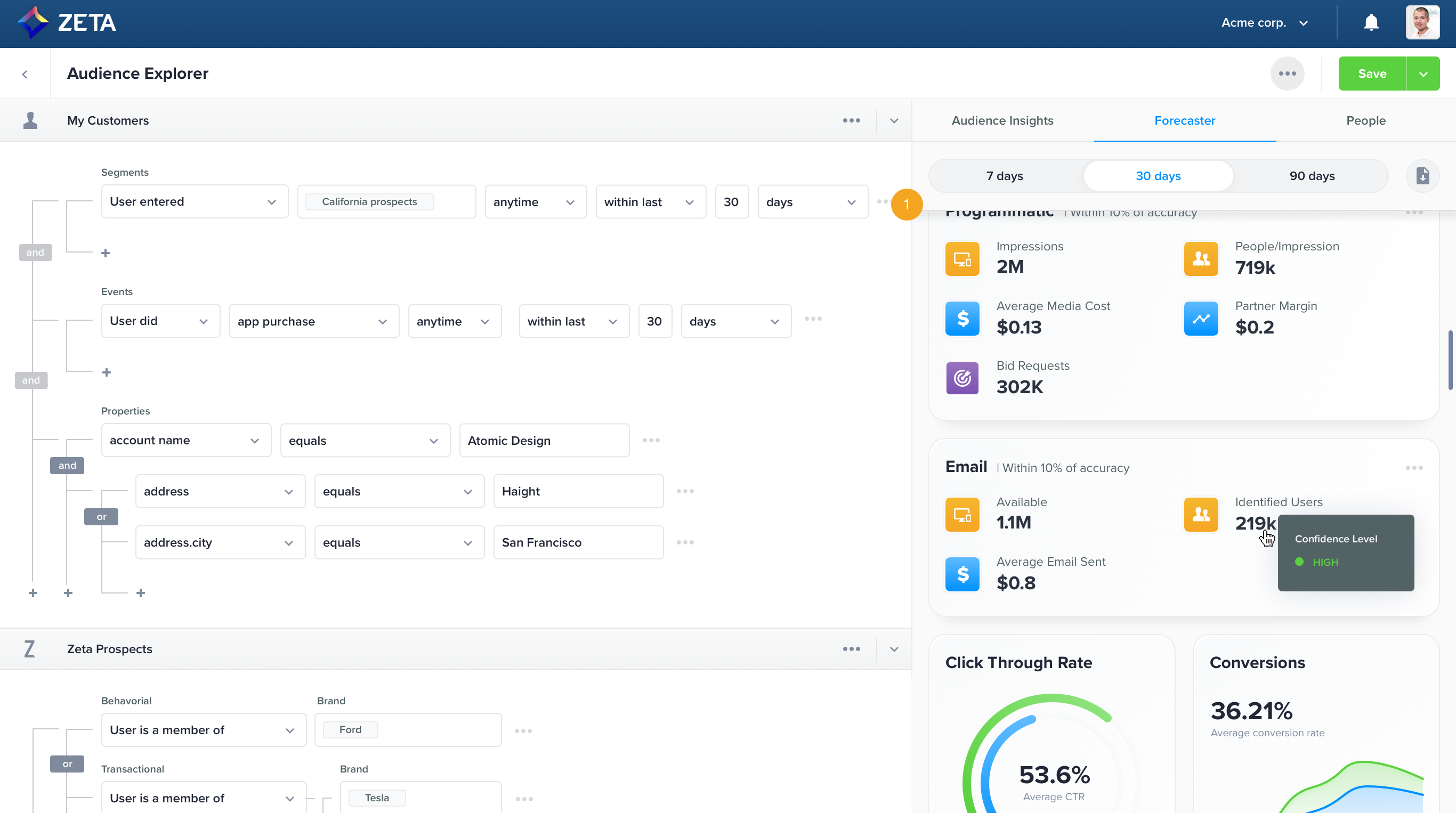Toggle 'or' operator in Zeta Prospects
Viewport: 1456px width, 813px height.
(x=67, y=764)
